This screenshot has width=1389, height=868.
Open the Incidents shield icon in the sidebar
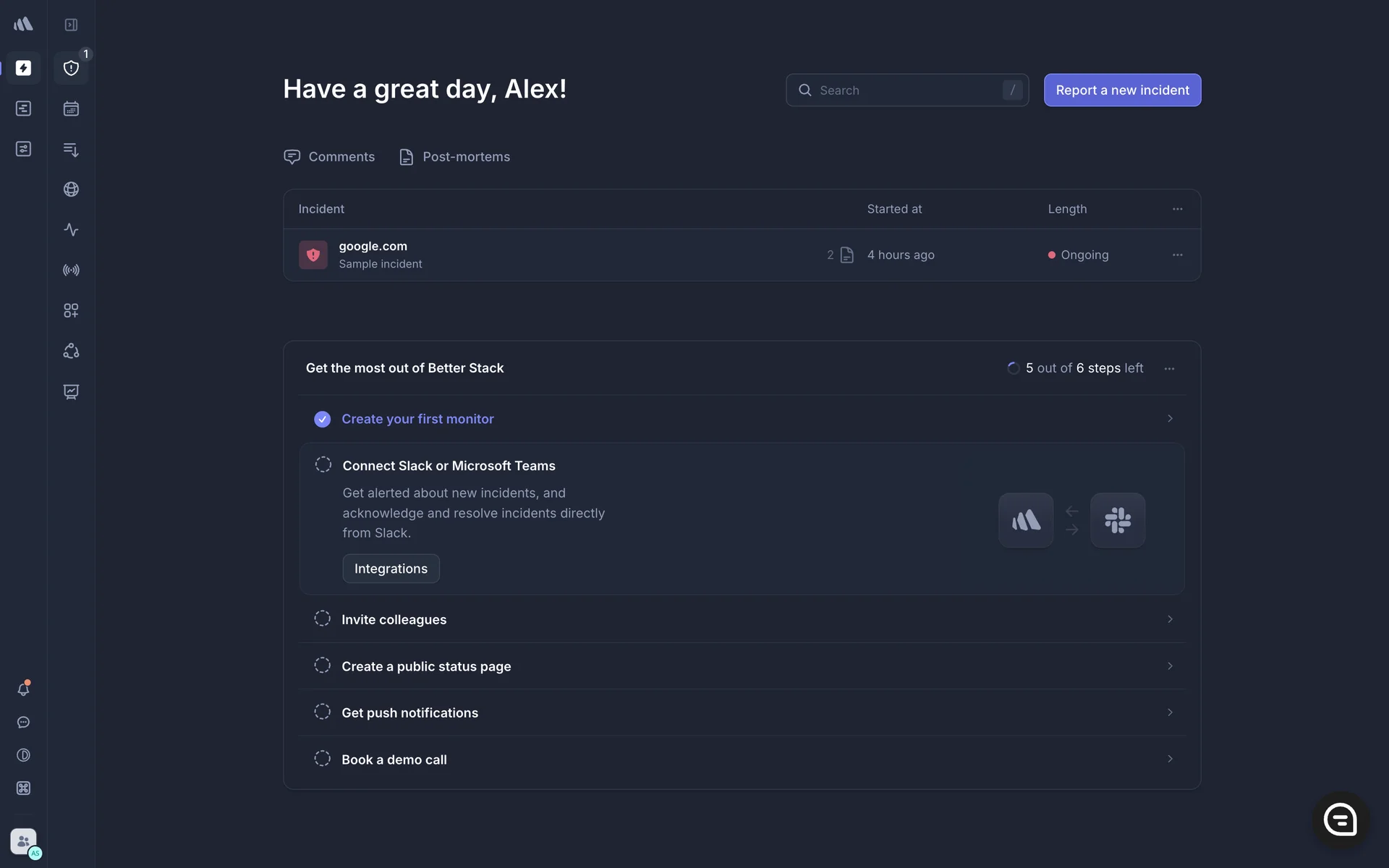[71, 68]
